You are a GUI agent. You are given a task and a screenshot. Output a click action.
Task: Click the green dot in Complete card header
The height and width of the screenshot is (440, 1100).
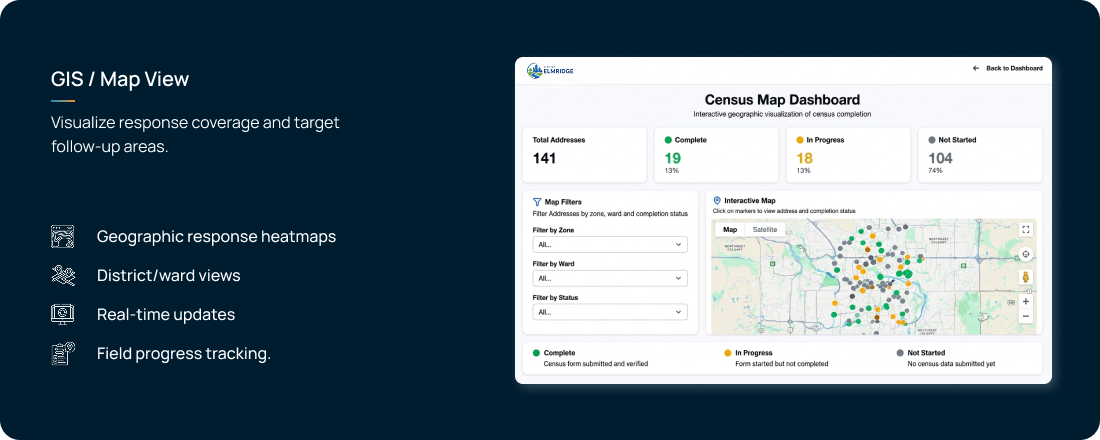pos(668,140)
